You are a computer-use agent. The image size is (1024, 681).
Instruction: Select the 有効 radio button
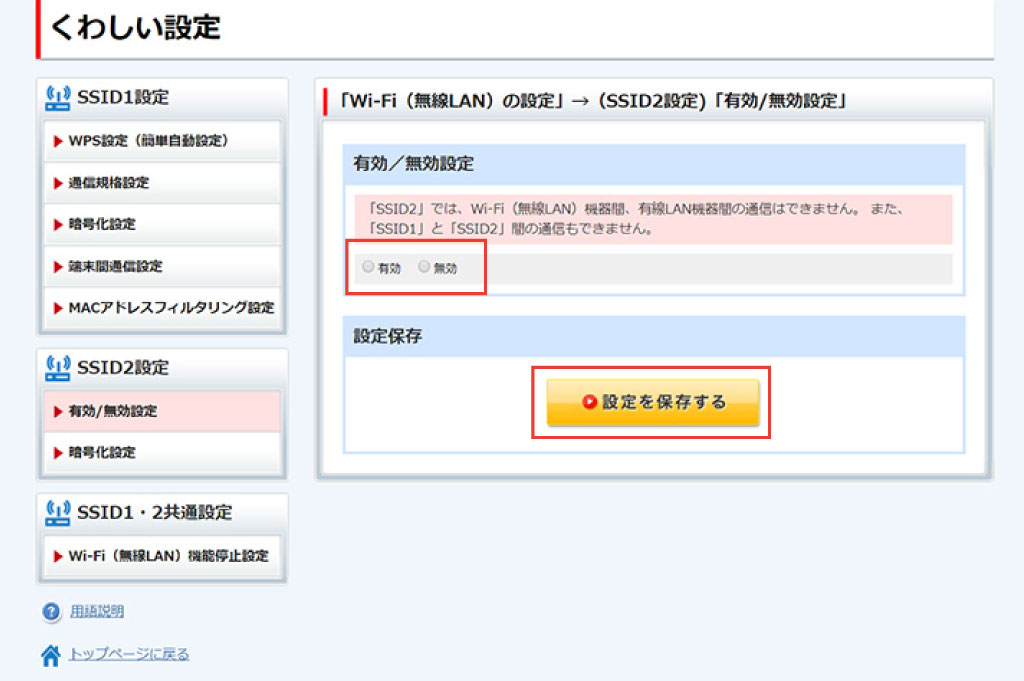point(368,267)
